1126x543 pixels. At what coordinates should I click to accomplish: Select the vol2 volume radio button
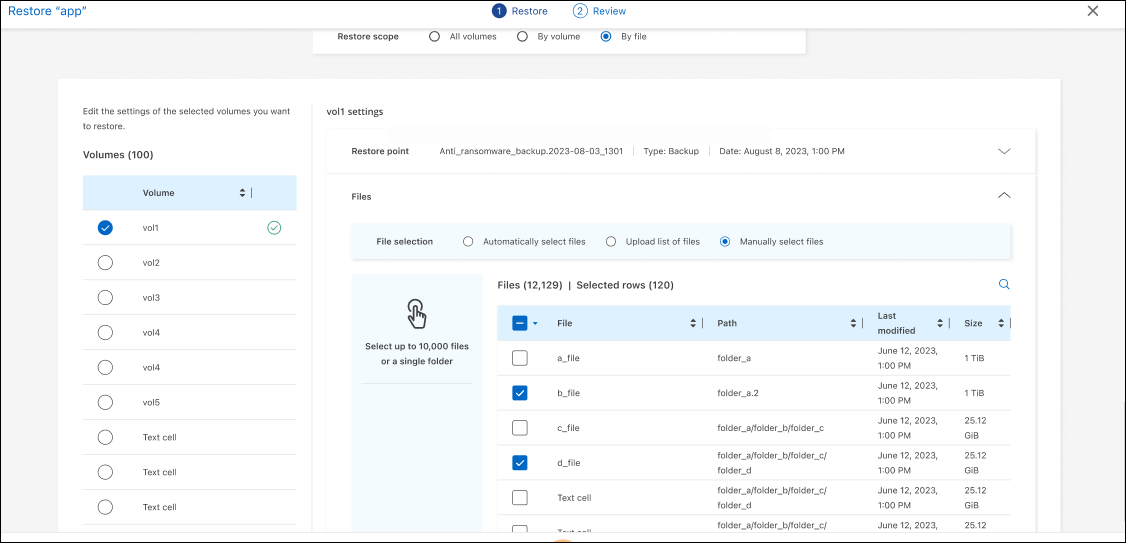tap(105, 263)
